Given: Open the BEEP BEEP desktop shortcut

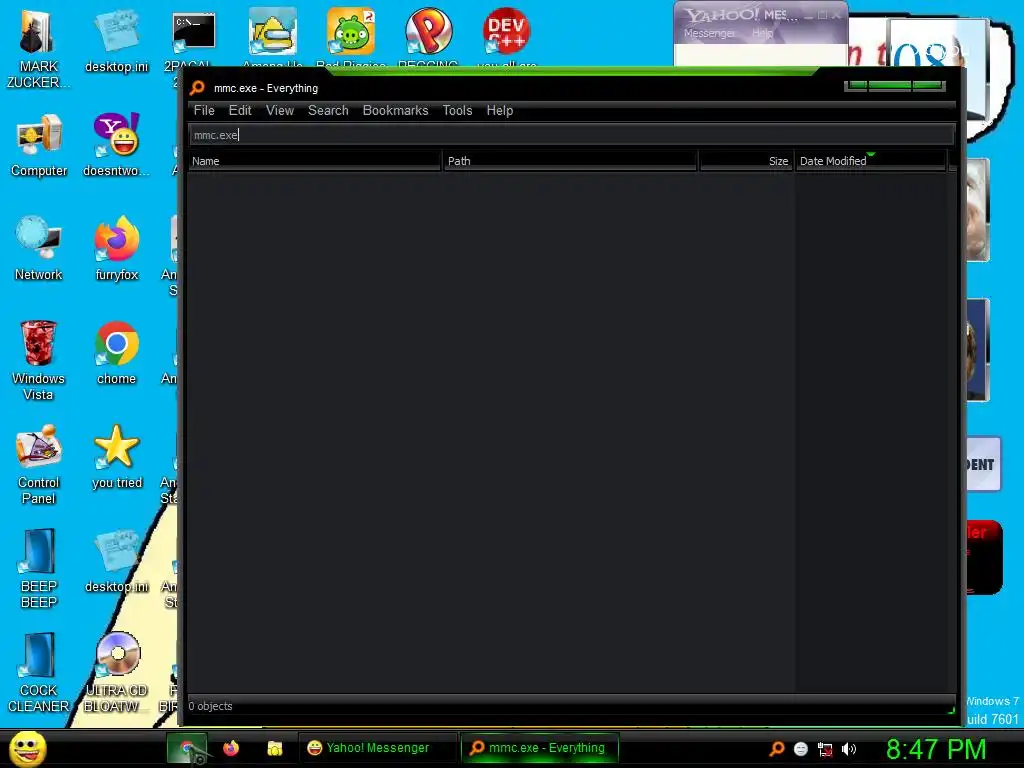Looking at the screenshot, I should (x=39, y=568).
